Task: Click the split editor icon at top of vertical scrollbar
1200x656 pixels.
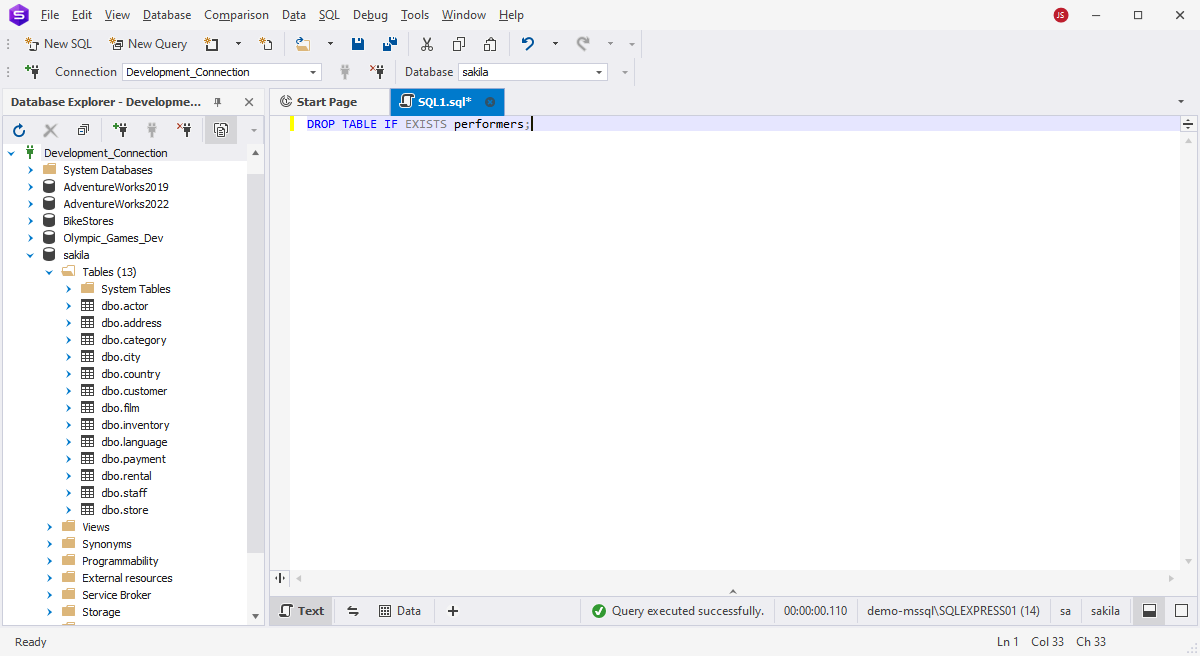Action: pyautogui.click(x=1188, y=124)
